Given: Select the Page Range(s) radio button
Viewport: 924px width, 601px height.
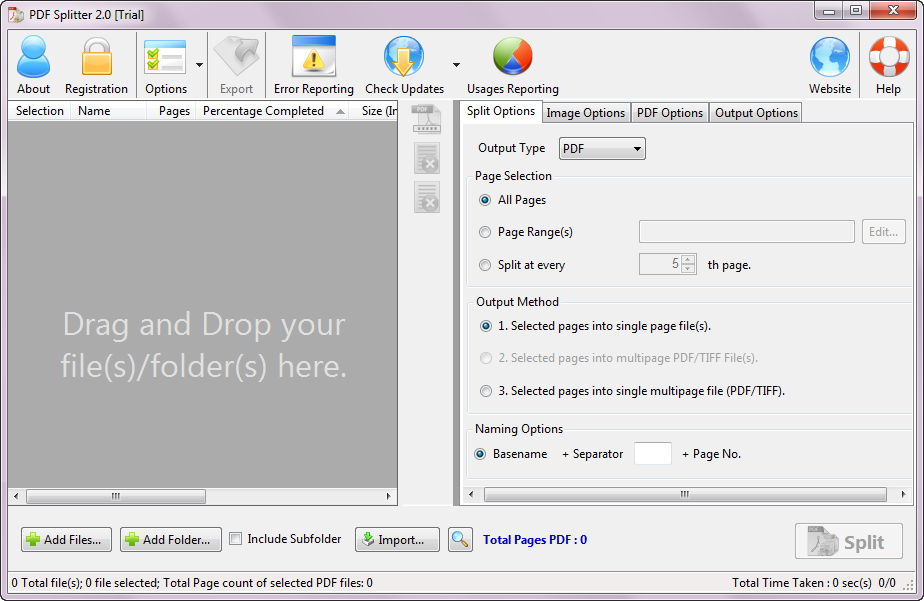Looking at the screenshot, I should (x=486, y=232).
